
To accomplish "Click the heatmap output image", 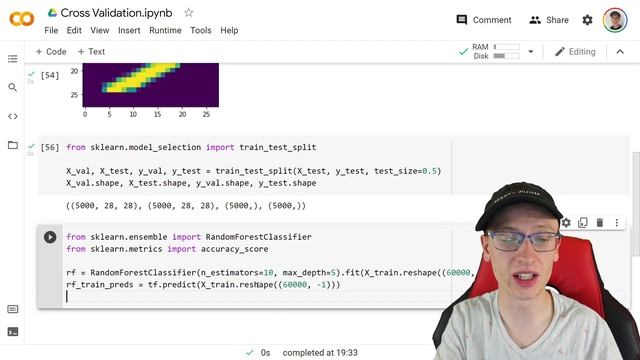I will click(150, 85).
